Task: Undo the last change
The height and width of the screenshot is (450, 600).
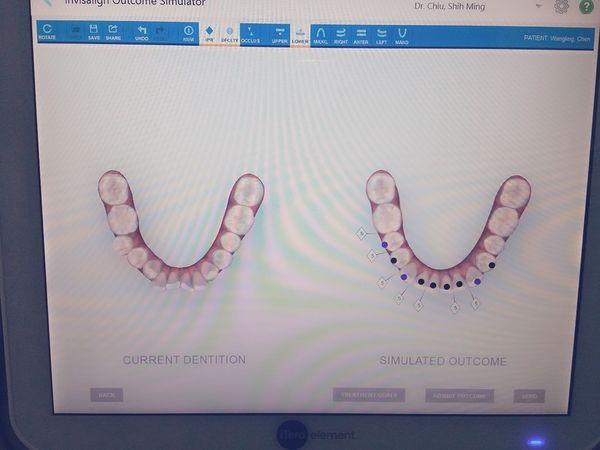Action: click(x=142, y=33)
